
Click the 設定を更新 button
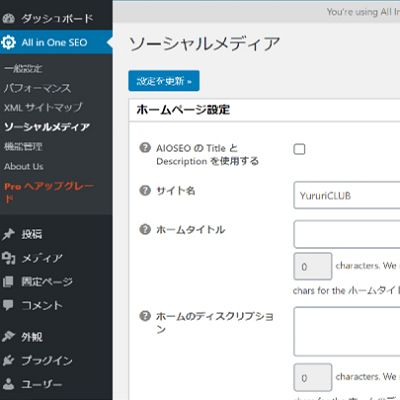[164, 81]
